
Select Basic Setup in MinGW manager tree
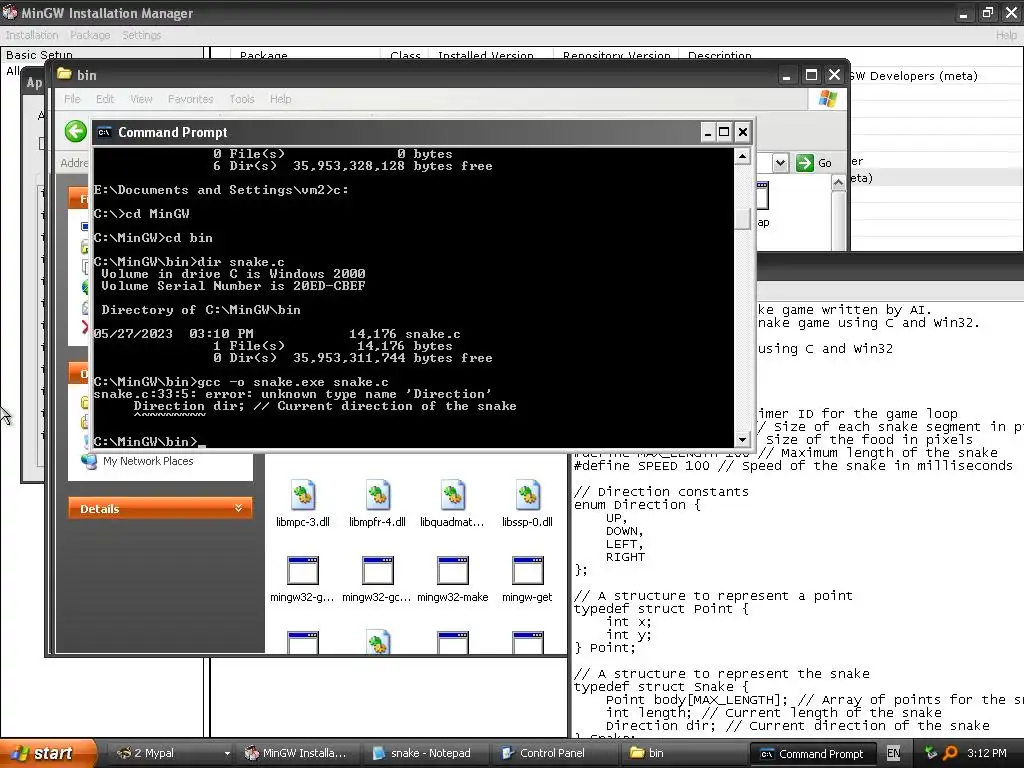click(39, 55)
